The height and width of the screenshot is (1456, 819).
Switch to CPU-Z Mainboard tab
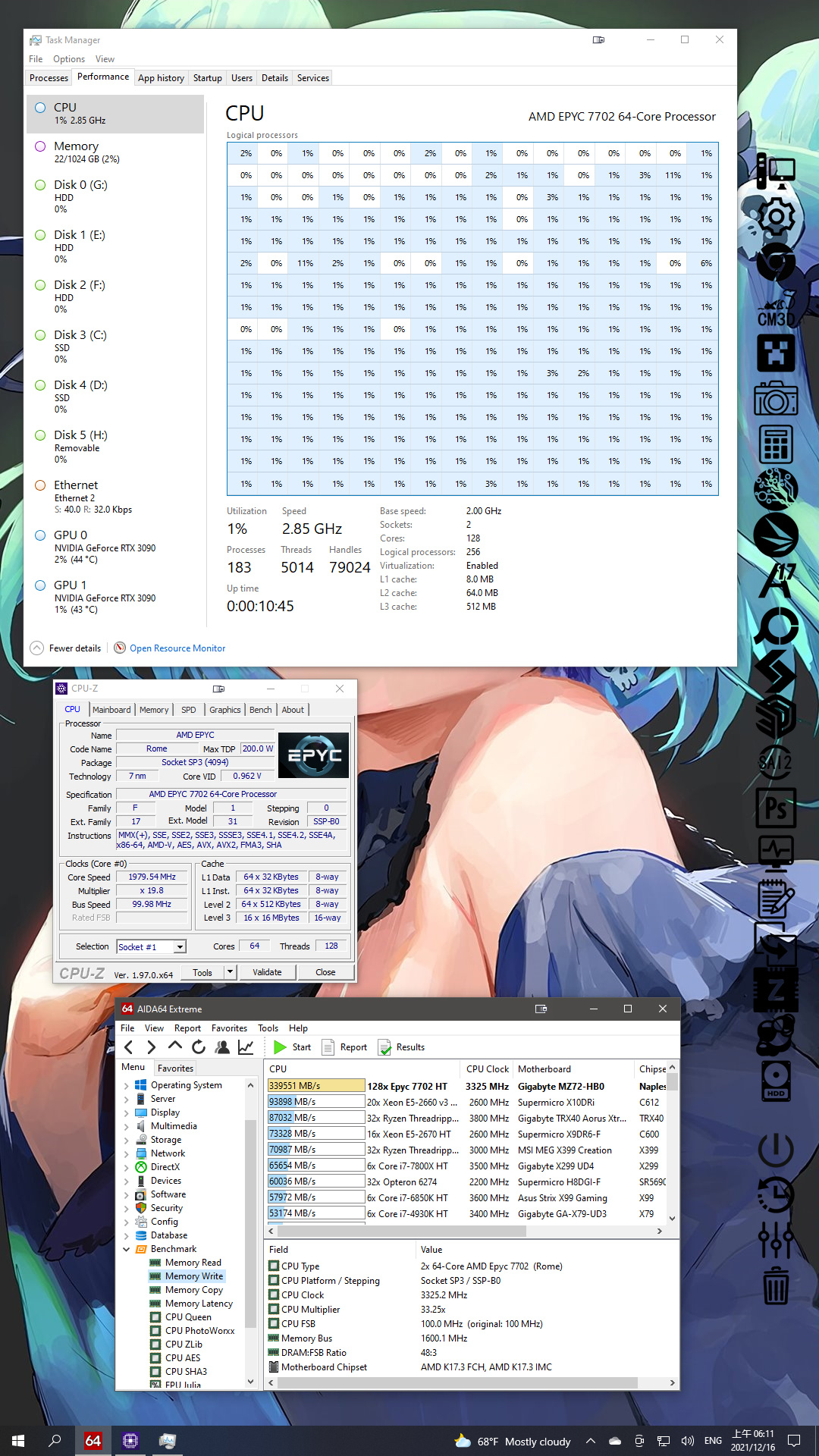tap(111, 710)
